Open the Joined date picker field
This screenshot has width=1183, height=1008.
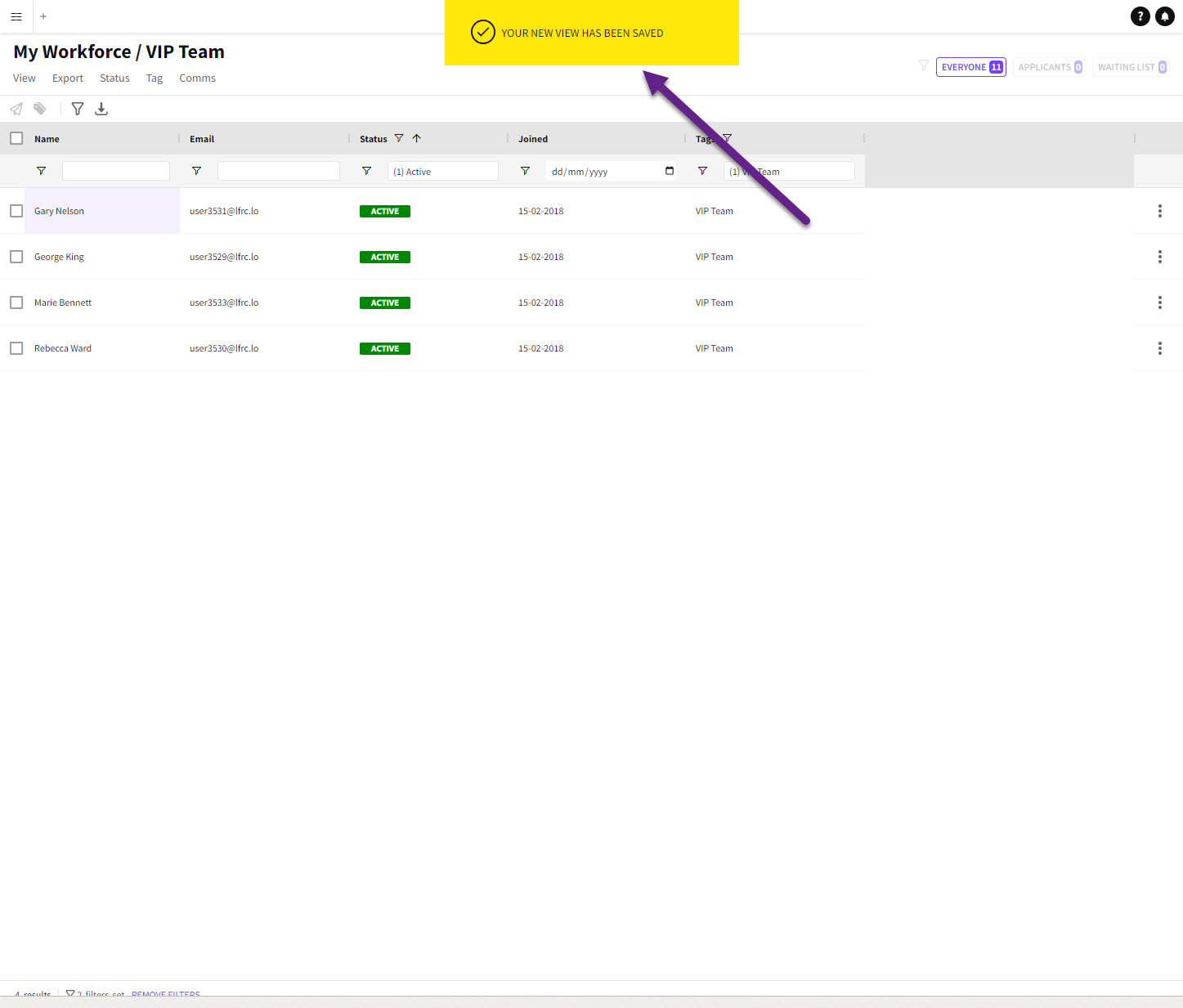pyautogui.click(x=611, y=172)
